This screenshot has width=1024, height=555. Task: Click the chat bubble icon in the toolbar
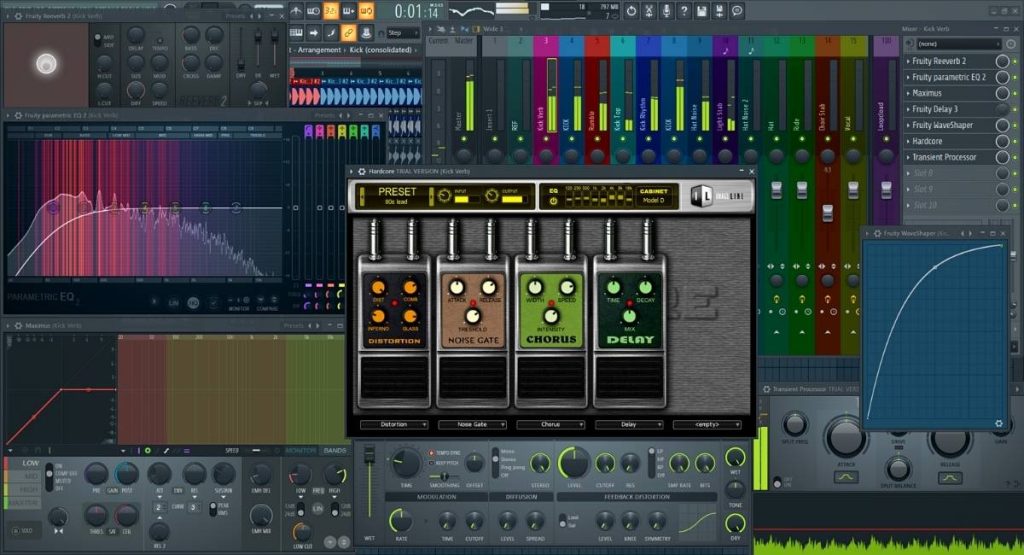tap(737, 10)
